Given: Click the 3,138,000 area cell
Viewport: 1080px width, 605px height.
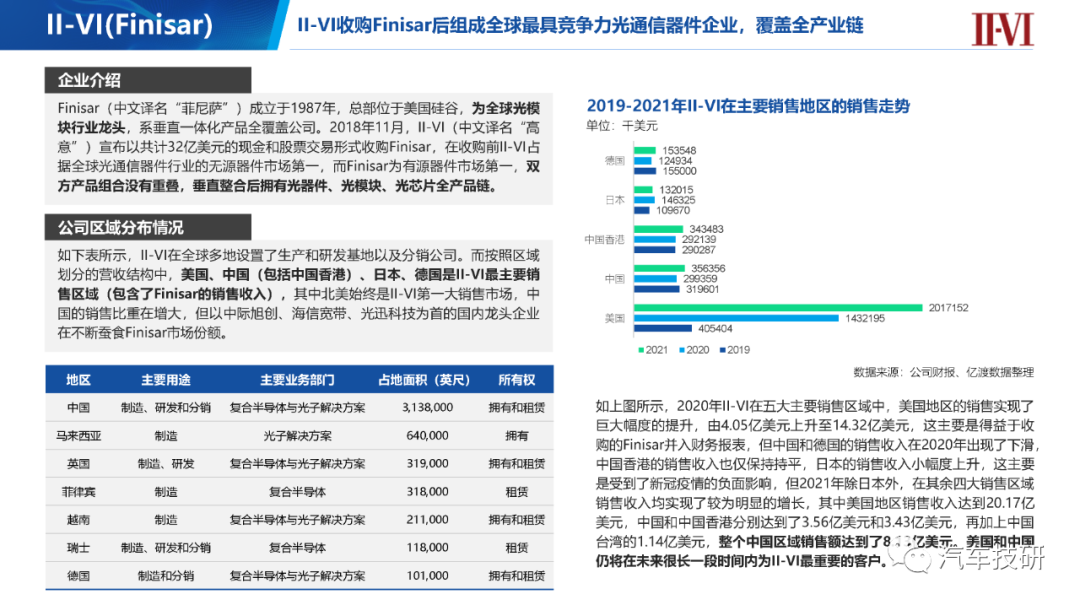Looking at the screenshot, I should (x=427, y=408).
